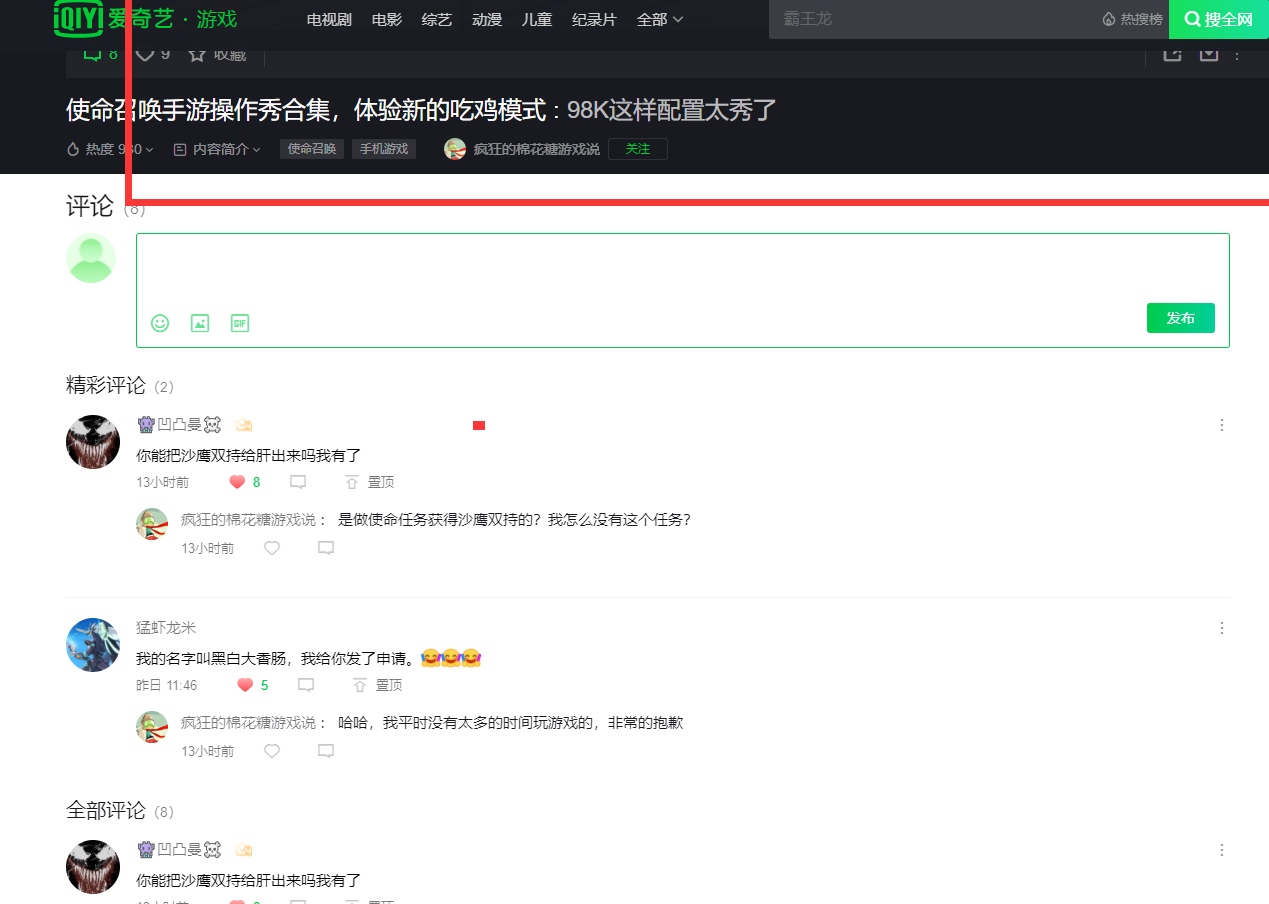Reply to the 使命任务 reply
Viewport: 1269px width, 904px height.
(x=326, y=548)
